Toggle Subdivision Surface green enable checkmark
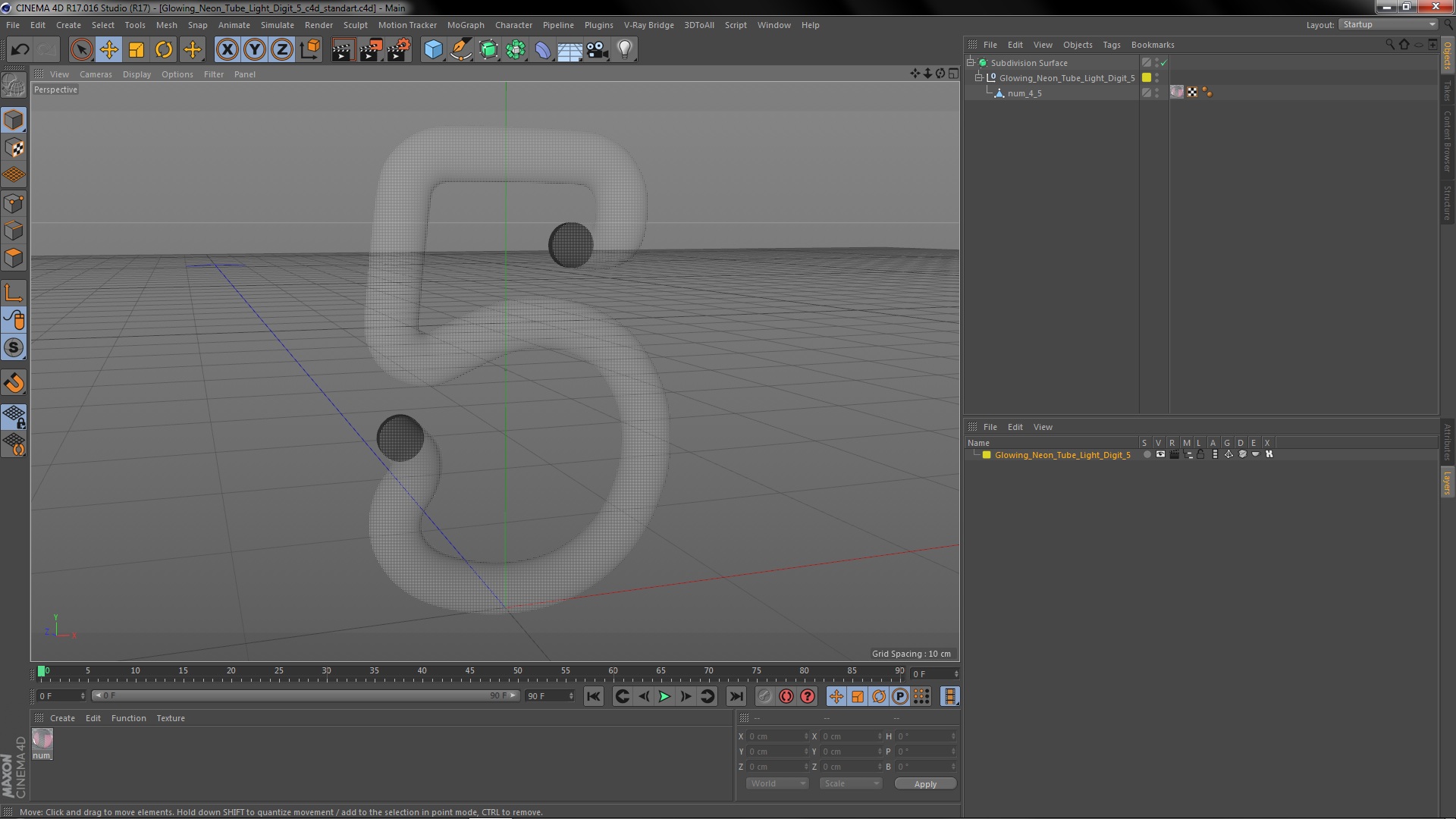Image resolution: width=1456 pixels, height=819 pixels. tap(1164, 63)
